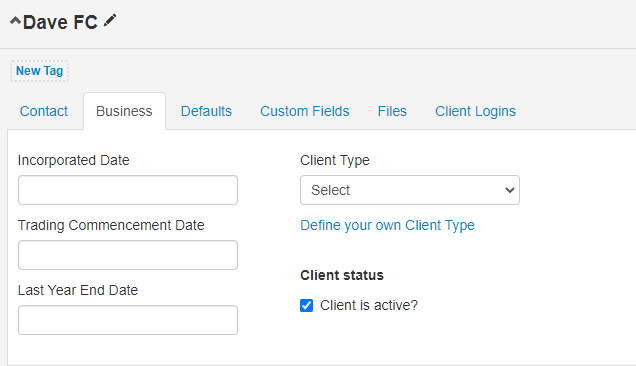Click the Dave FC client title
636x366 pixels.
[x=60, y=22]
